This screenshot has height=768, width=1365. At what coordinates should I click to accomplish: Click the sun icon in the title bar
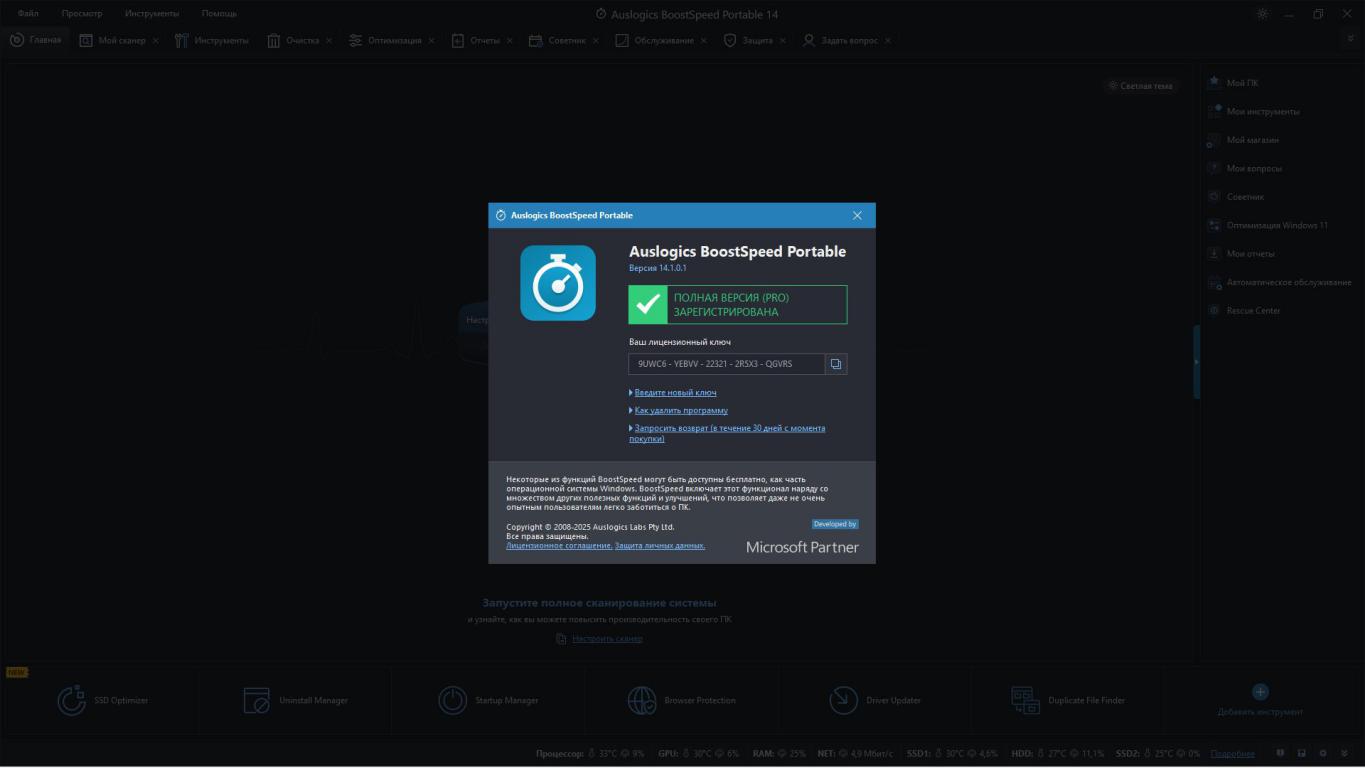coord(1263,14)
